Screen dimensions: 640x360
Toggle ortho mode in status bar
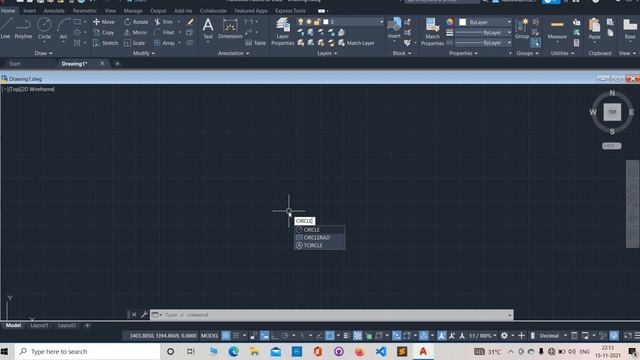tap(275, 336)
